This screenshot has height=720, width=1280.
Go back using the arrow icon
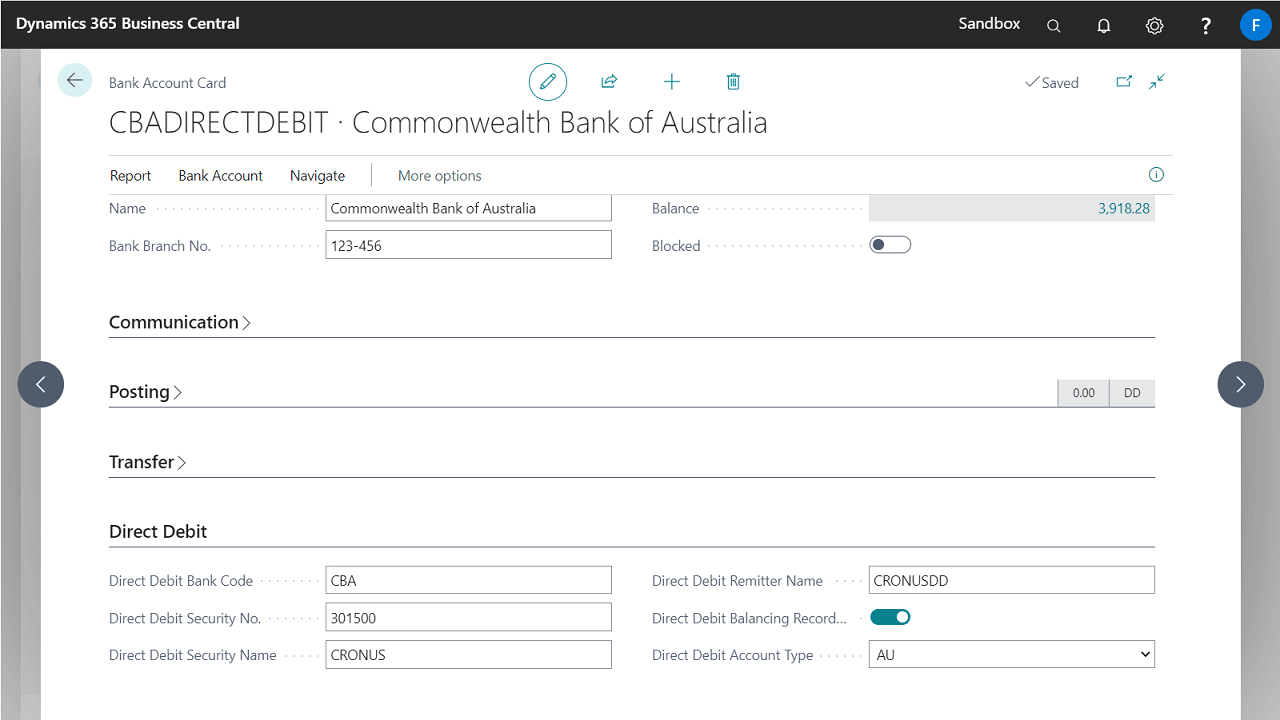[x=74, y=80]
